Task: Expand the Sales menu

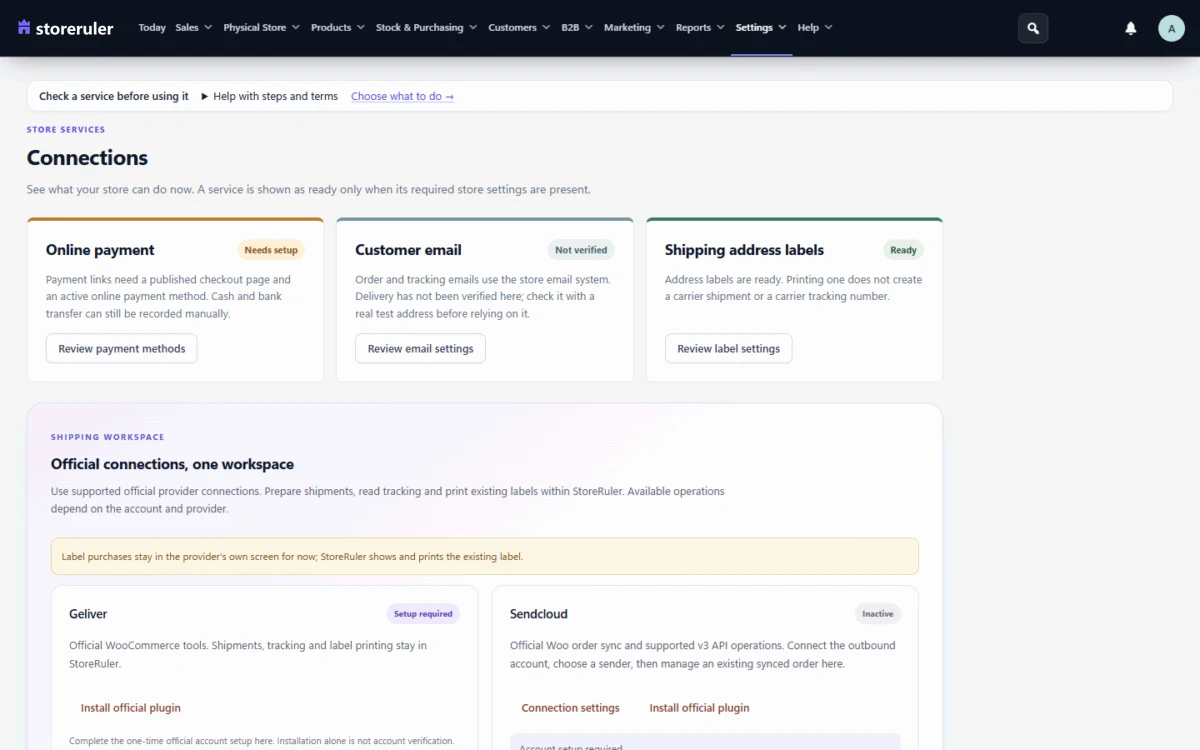Action: pos(193,28)
